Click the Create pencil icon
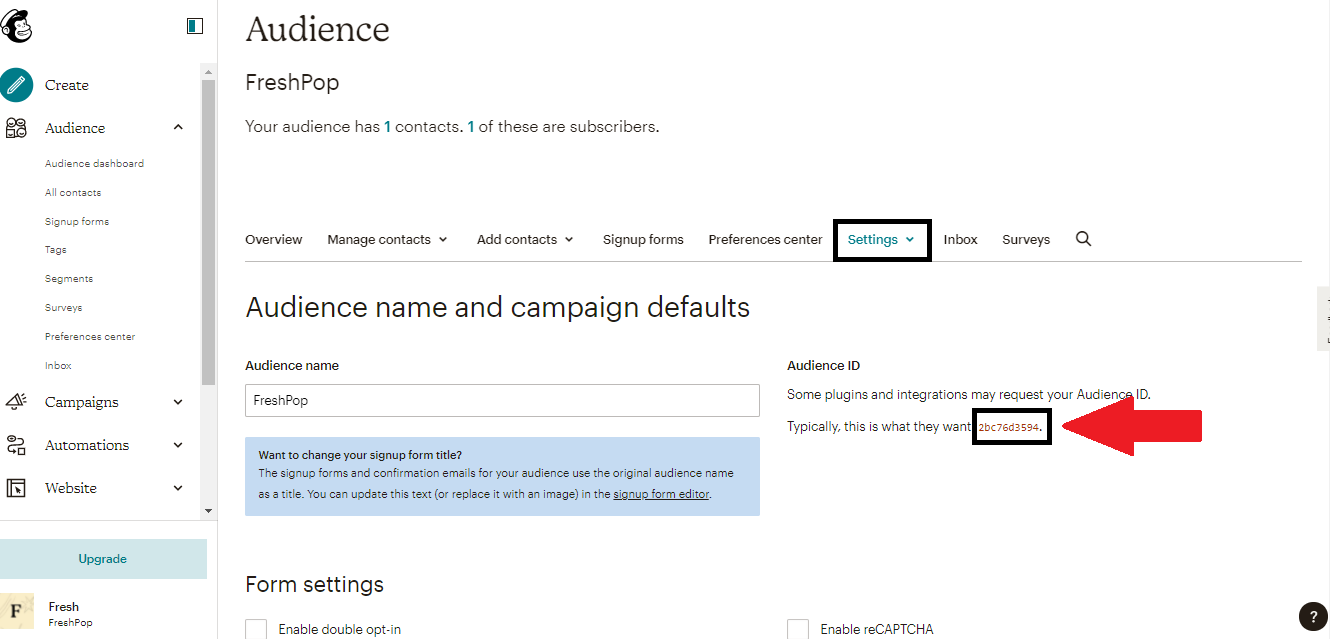This screenshot has width=1330, height=639. click(17, 85)
